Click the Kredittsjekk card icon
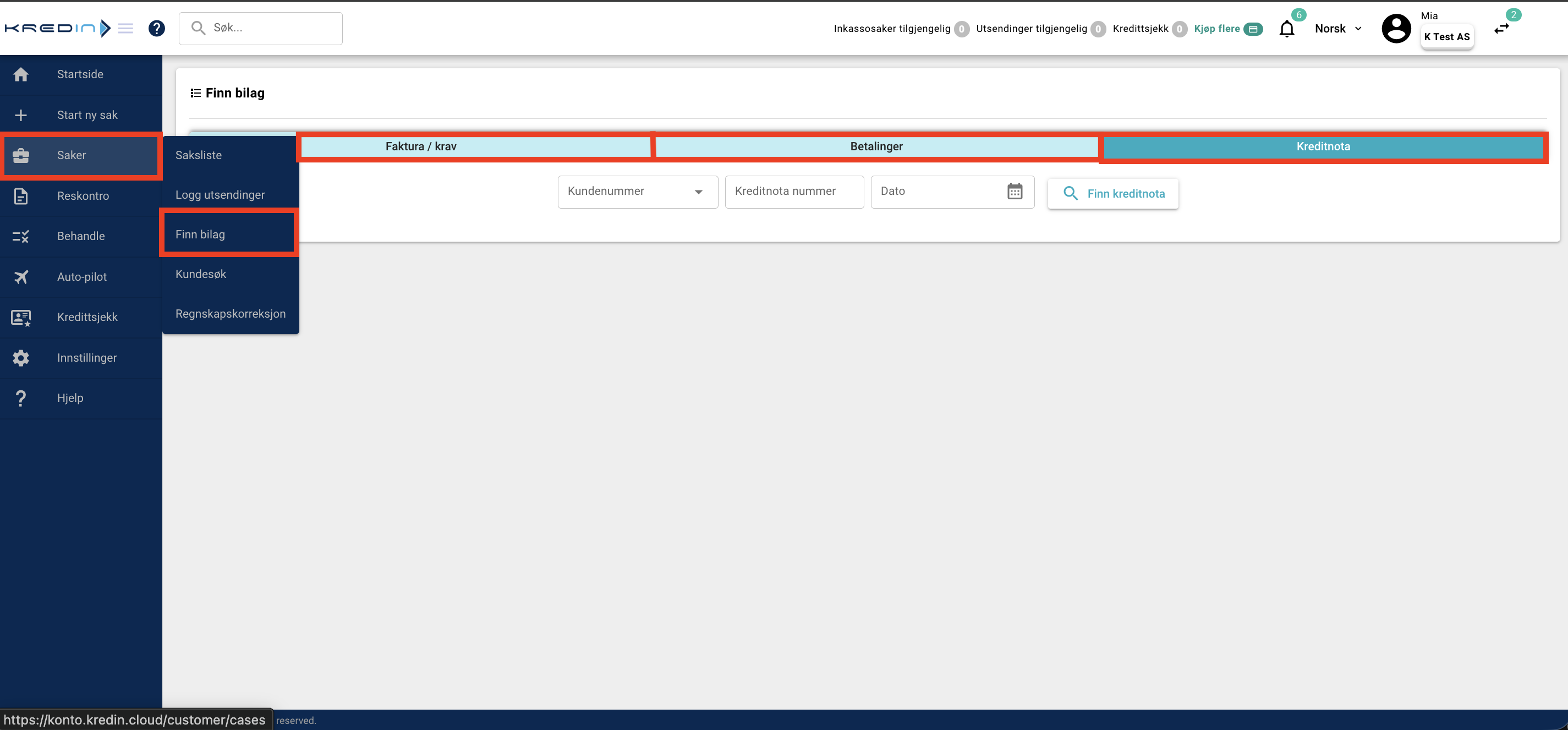The height and width of the screenshot is (730, 1568). point(21,317)
